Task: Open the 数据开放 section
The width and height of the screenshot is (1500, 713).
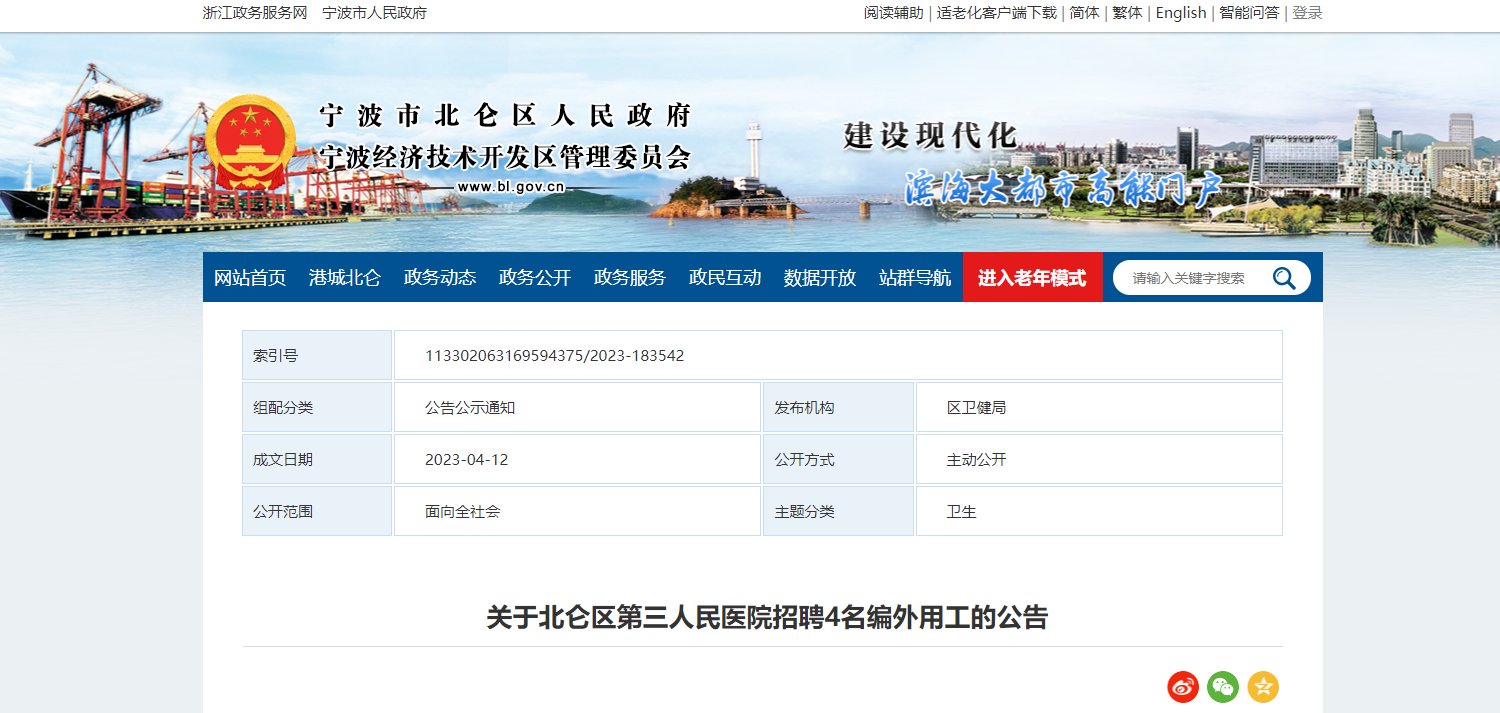Action: [820, 278]
